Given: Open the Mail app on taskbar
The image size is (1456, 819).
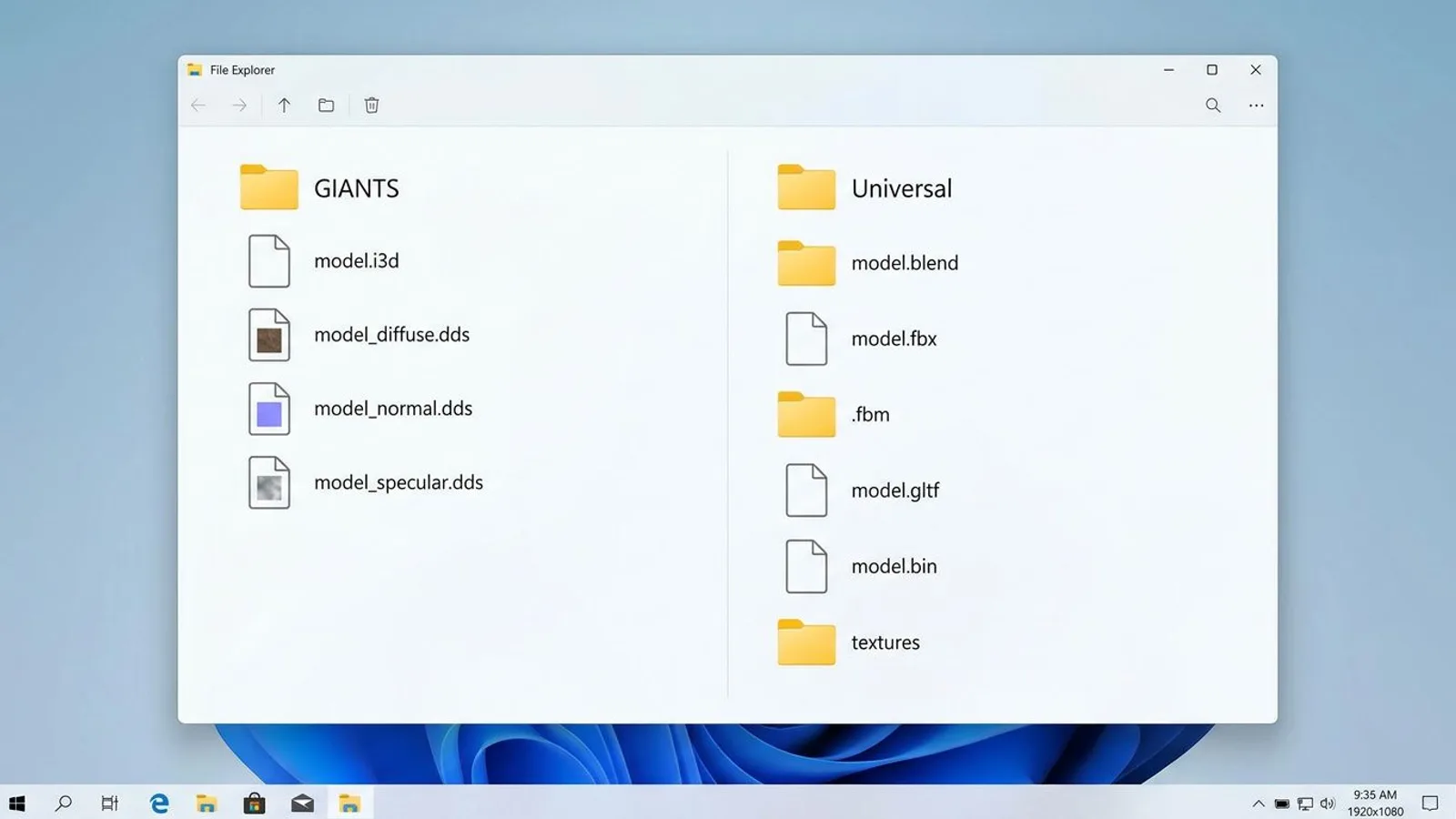Looking at the screenshot, I should tap(302, 804).
